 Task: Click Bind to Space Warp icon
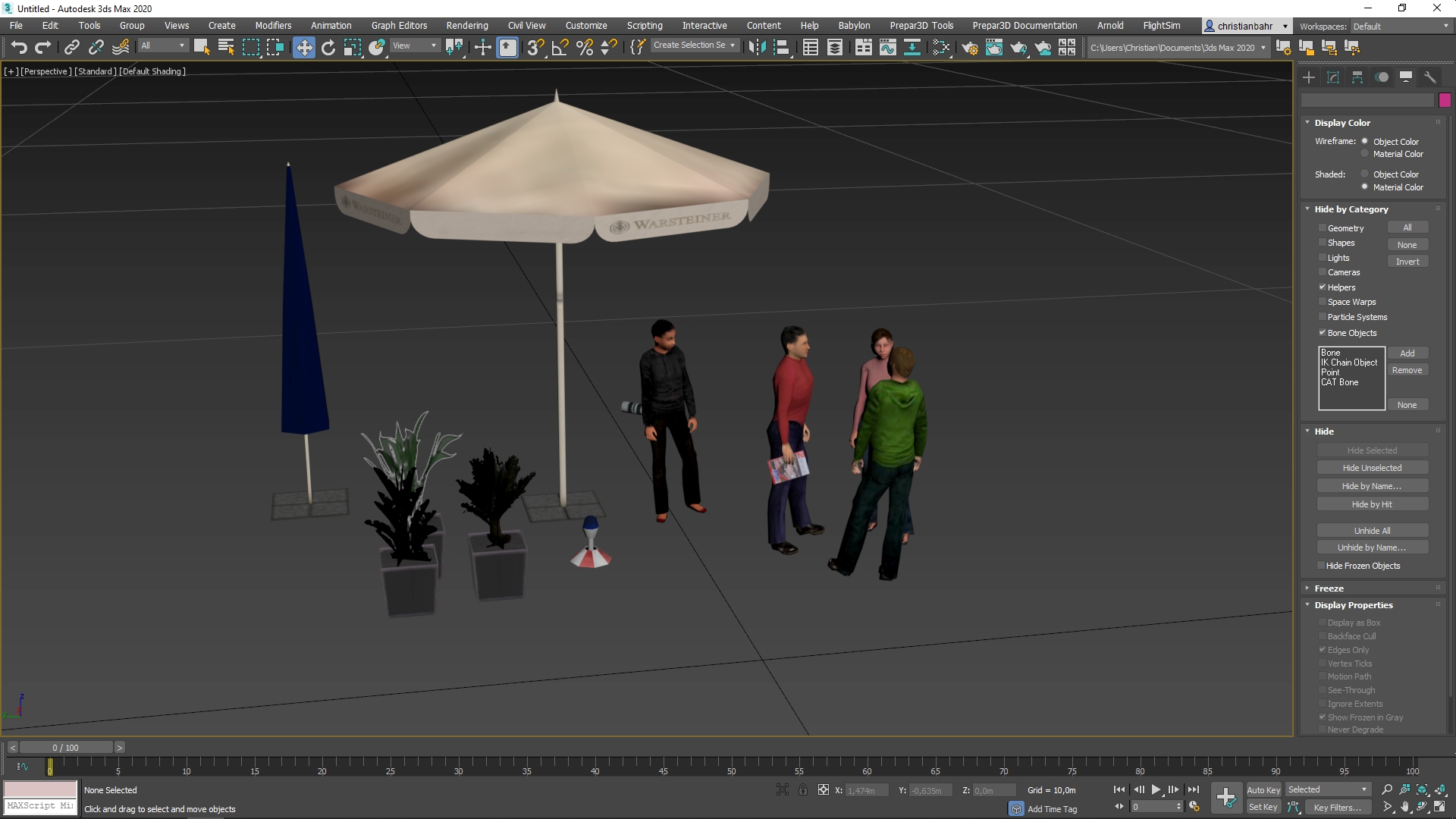120,48
